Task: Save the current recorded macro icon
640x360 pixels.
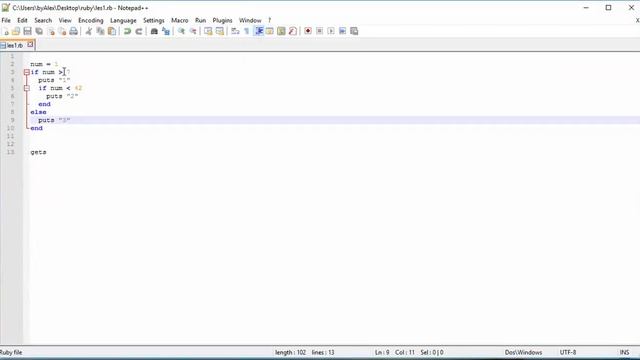Action: coord(354,31)
